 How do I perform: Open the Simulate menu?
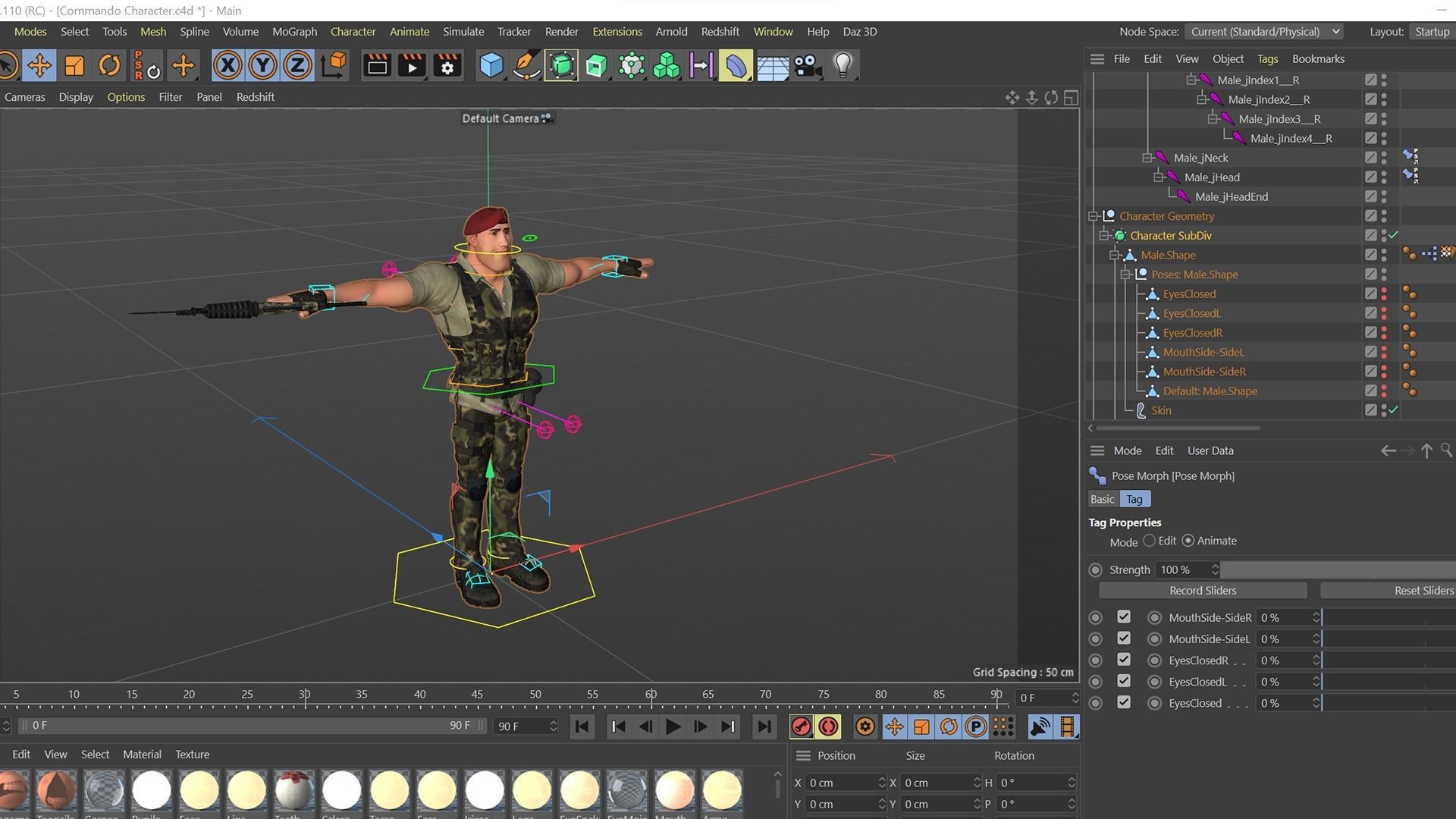click(x=463, y=31)
